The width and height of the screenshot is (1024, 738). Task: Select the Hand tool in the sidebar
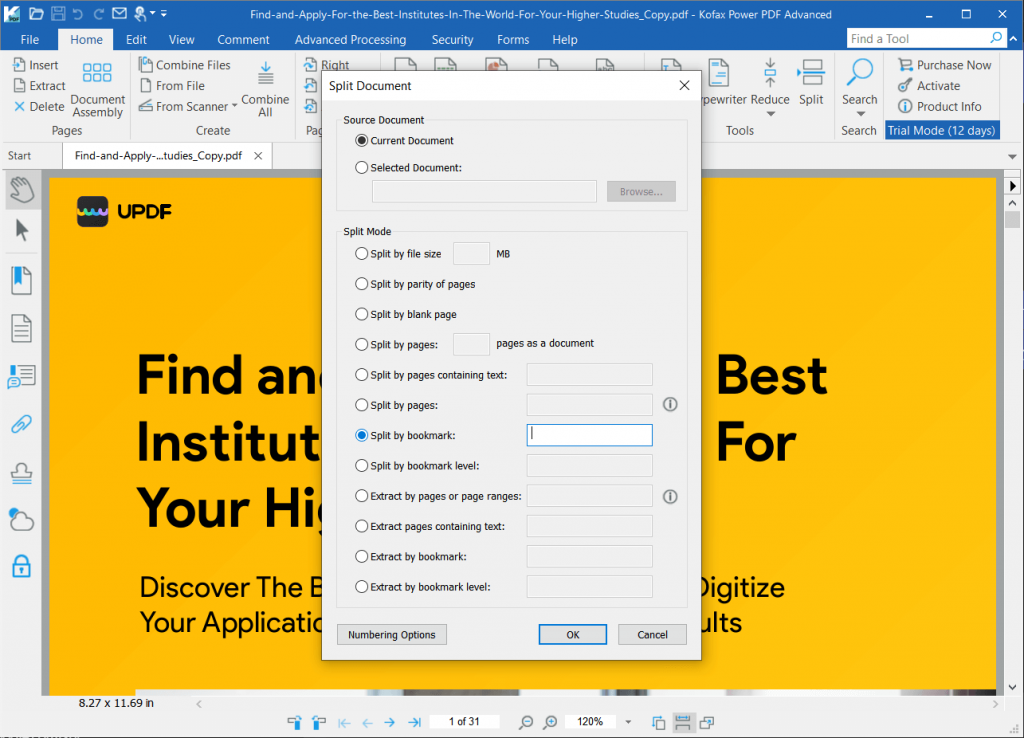click(20, 186)
